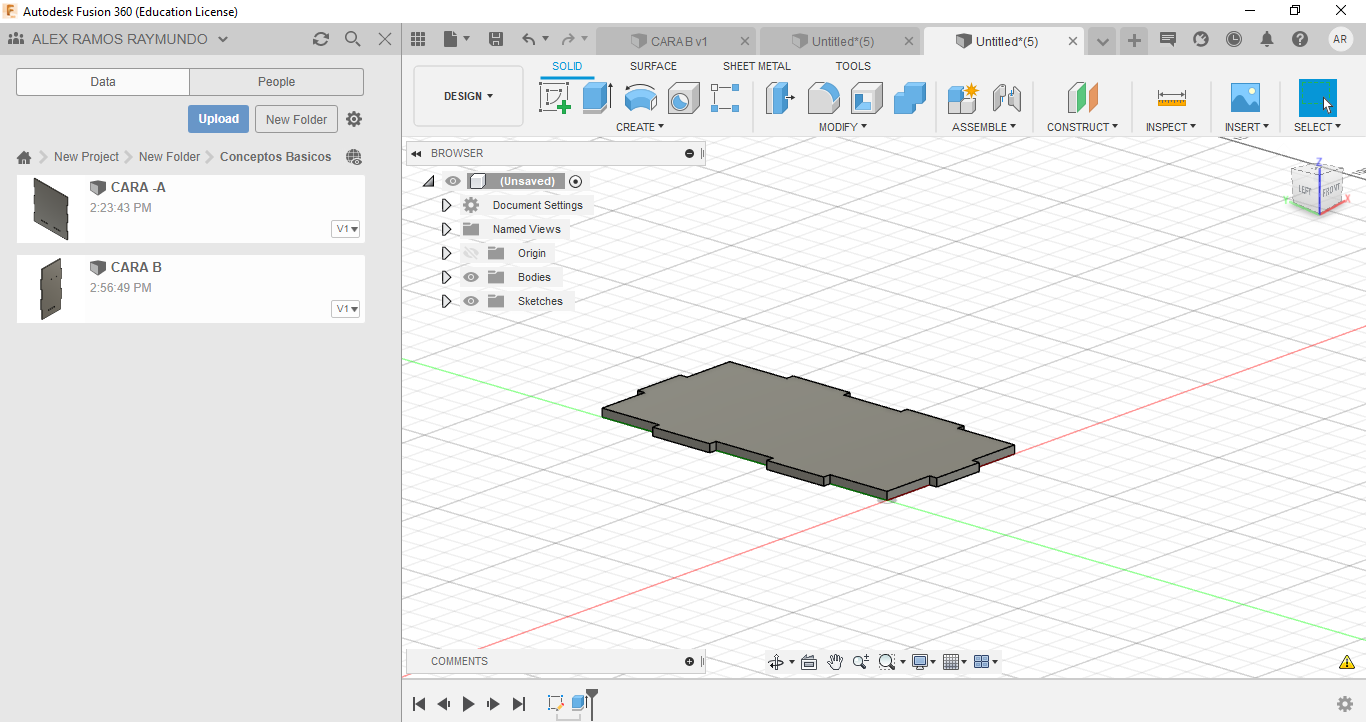Screen dimensions: 1366x722
Task: Click the Redo arrow
Action: (x=568, y=39)
